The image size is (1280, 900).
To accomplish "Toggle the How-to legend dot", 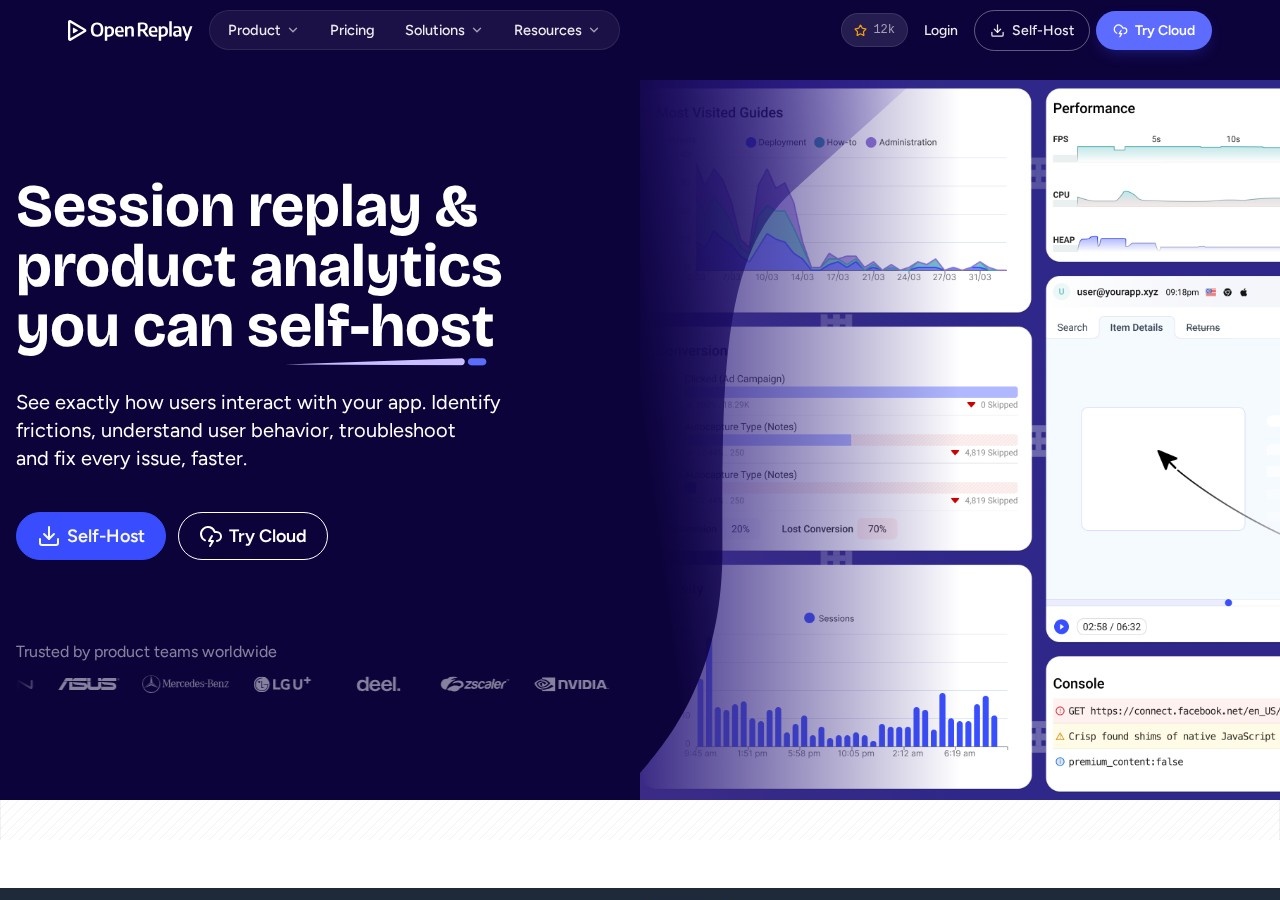I will coord(820,142).
